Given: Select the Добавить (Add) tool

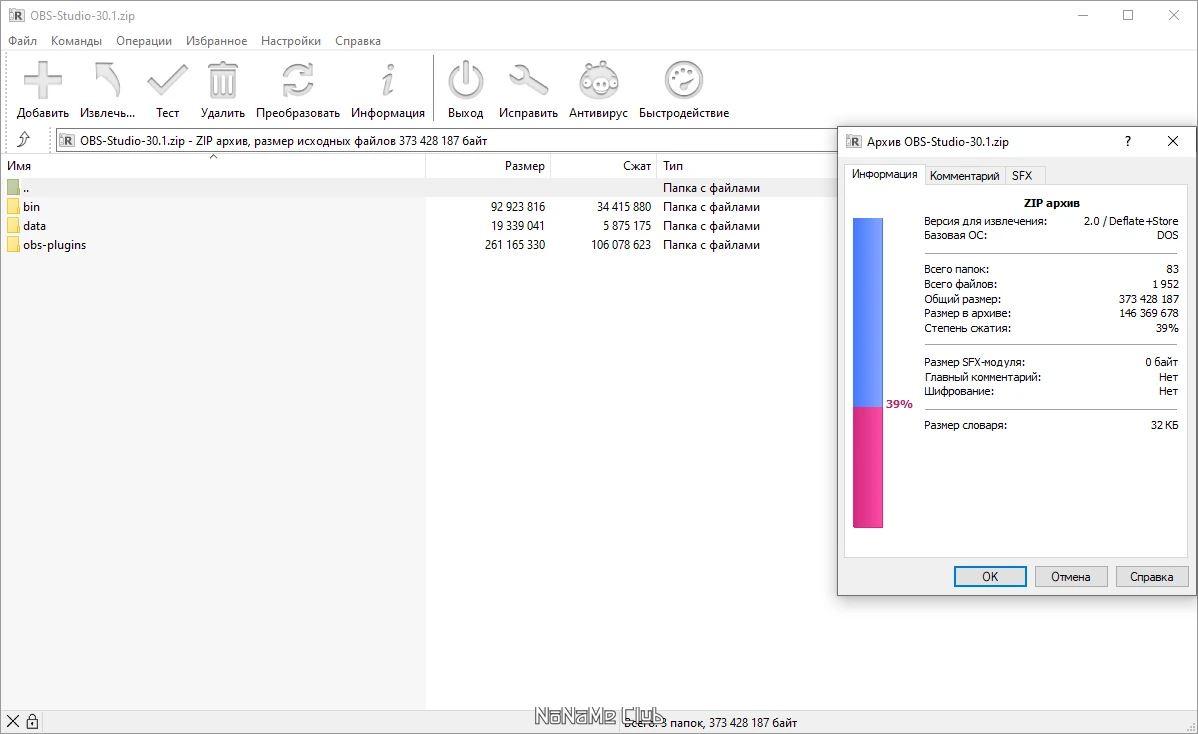Looking at the screenshot, I should pos(42,85).
